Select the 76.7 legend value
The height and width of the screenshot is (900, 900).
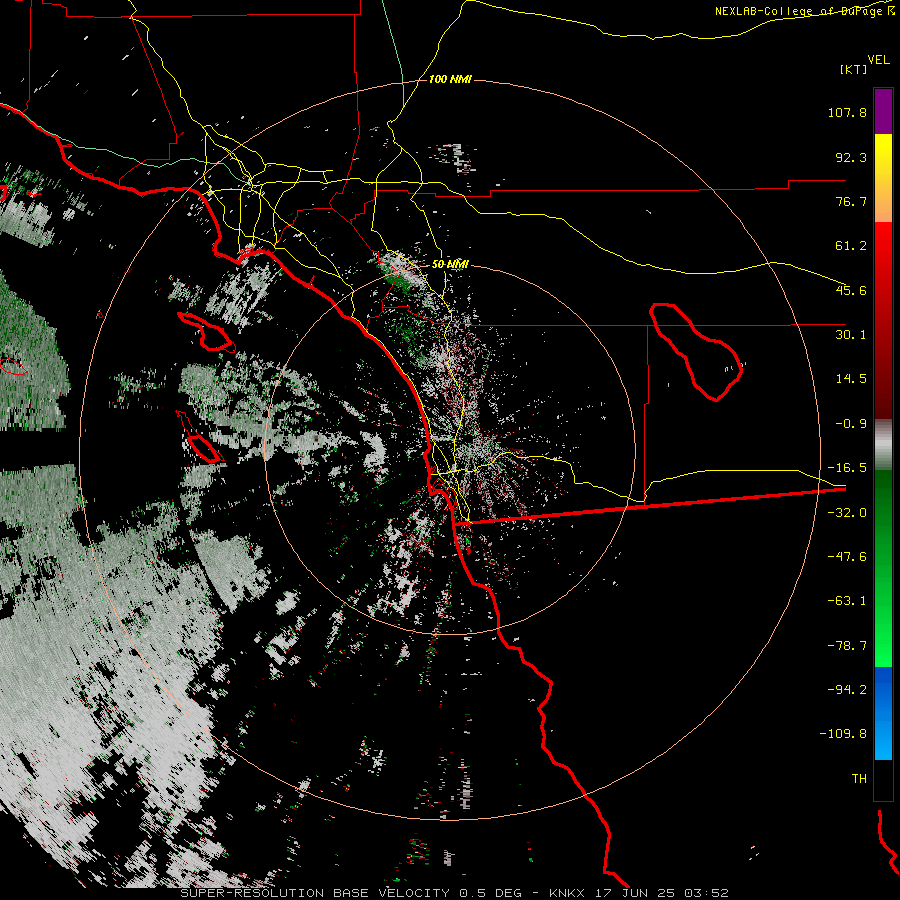point(851,201)
